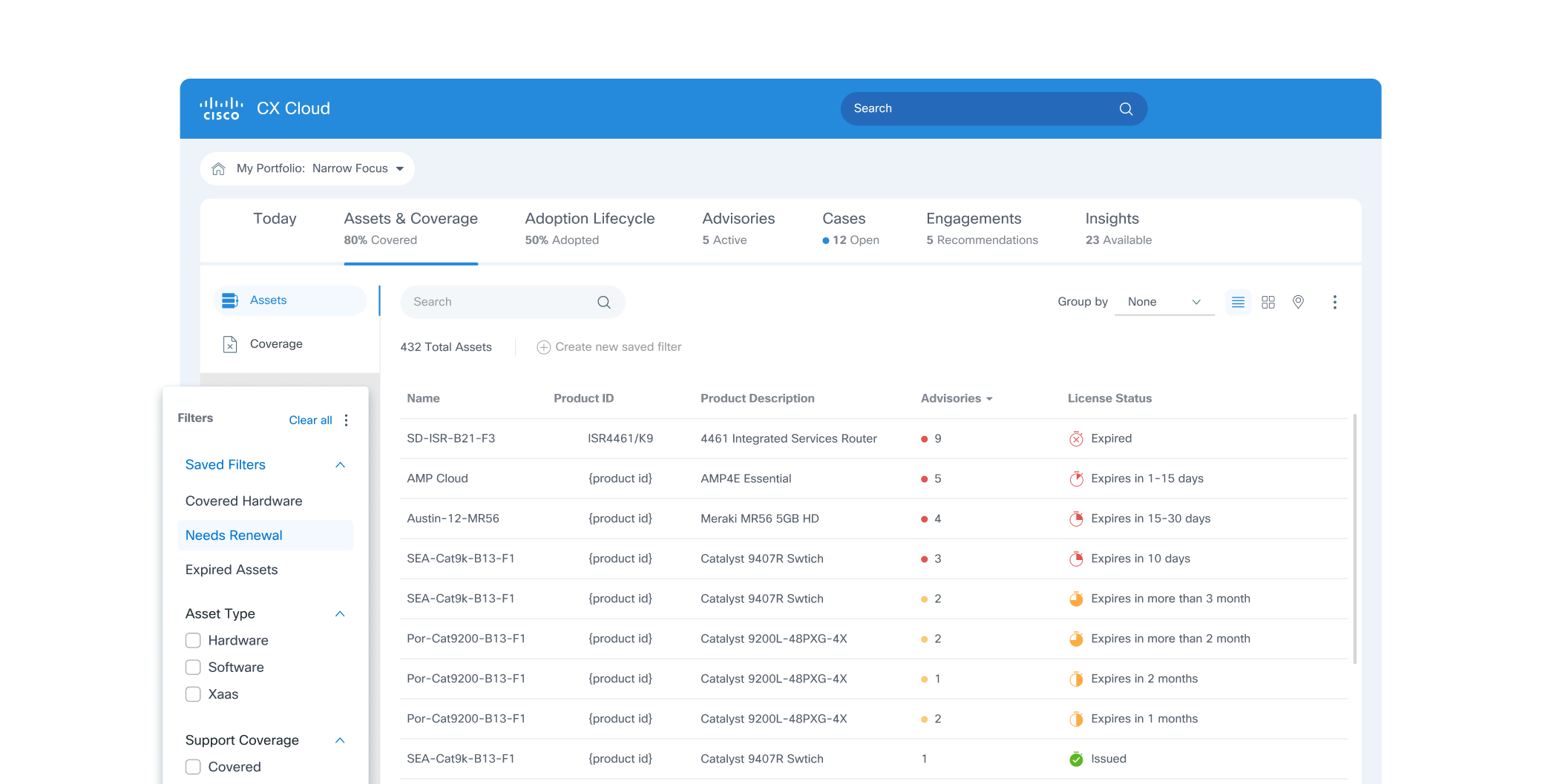Open the My Portfolio Narrow Focus selector
Screen dimensions: 1545x784
click(307, 168)
